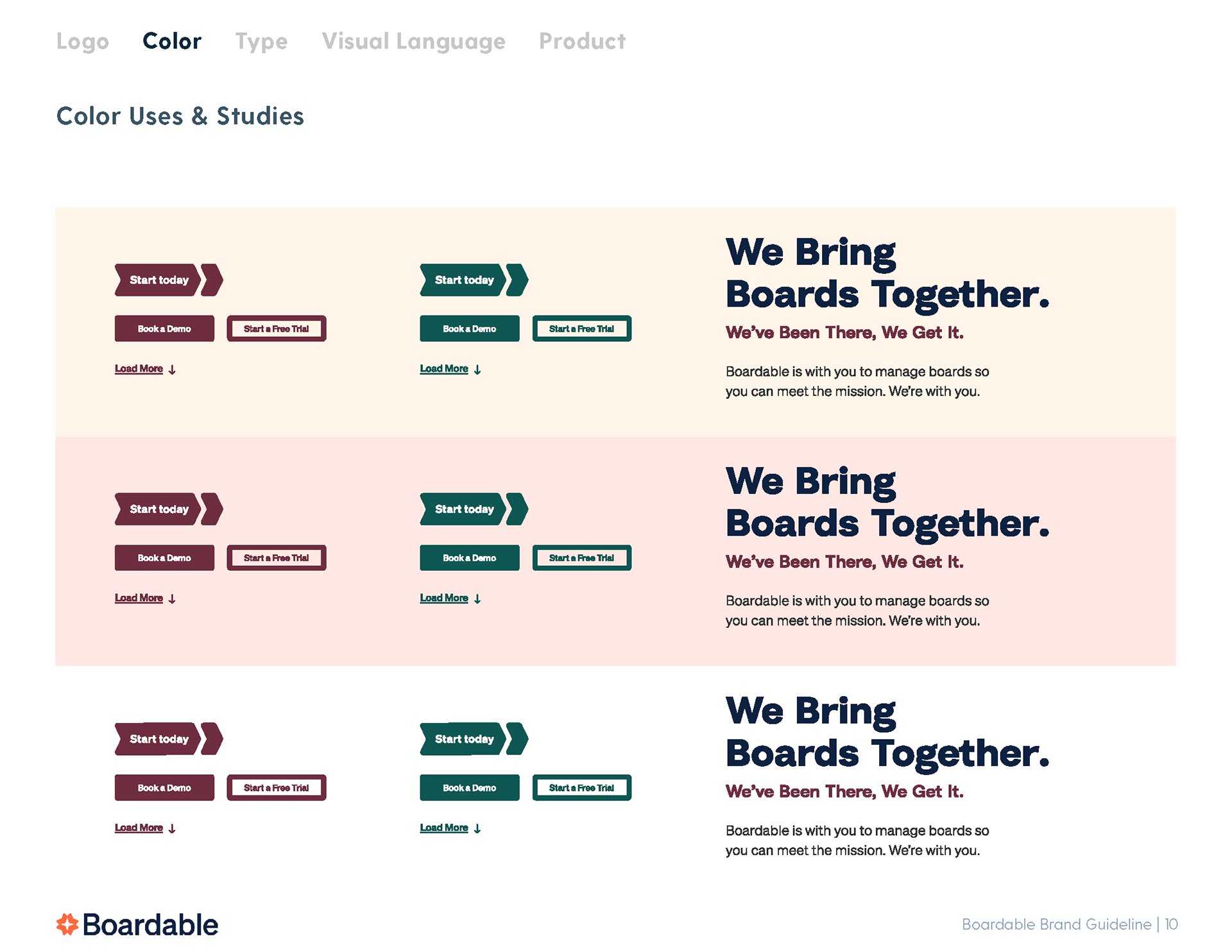Click the Boardable Brand Guideline footer text
Screen dimensions: 1232x952
tap(1056, 924)
